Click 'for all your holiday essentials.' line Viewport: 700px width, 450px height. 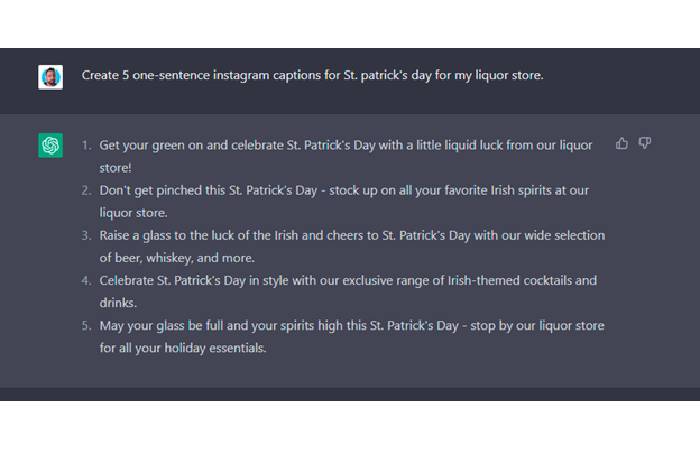183,348
